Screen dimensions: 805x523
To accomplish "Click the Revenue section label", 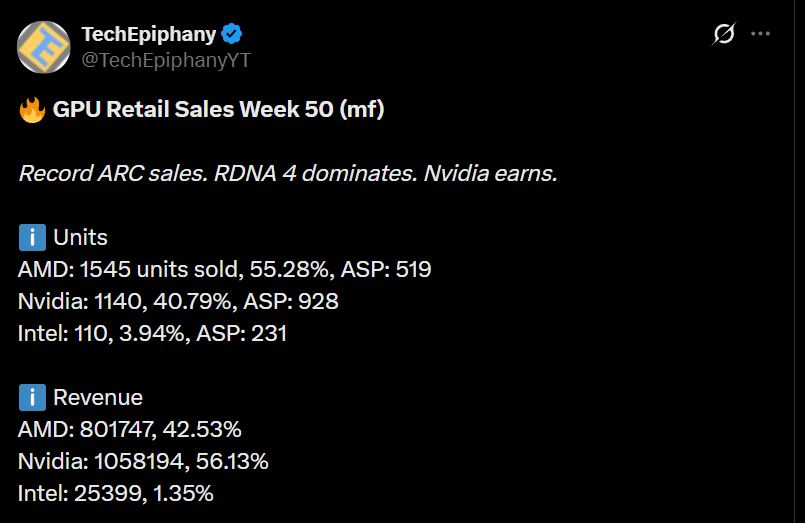I will (x=97, y=398).
